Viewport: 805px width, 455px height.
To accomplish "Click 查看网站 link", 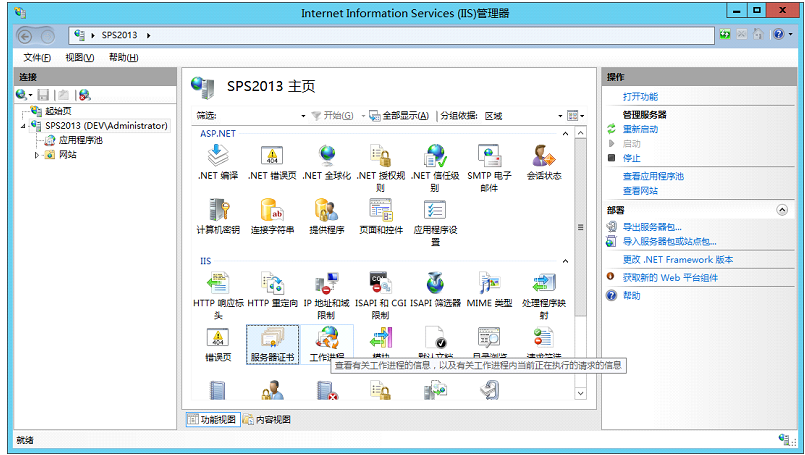I will pyautogui.click(x=640, y=191).
